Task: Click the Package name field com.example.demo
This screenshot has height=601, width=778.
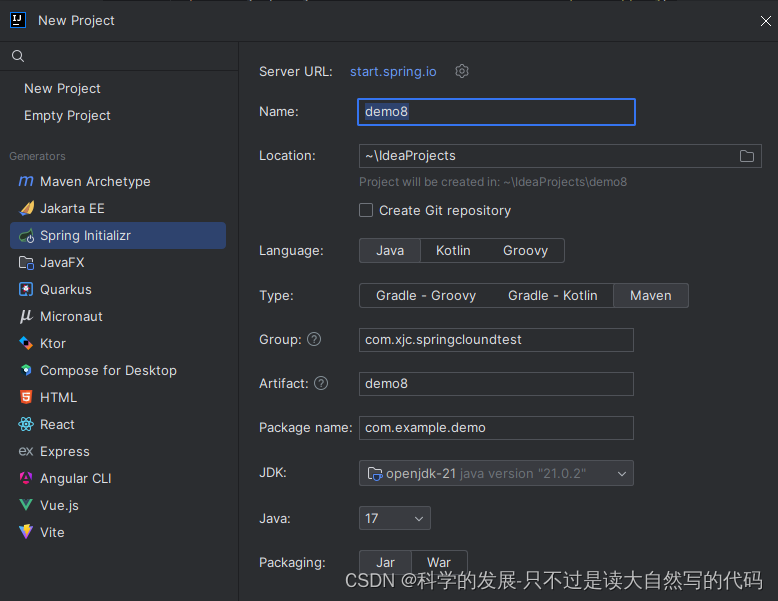Action: pos(496,428)
